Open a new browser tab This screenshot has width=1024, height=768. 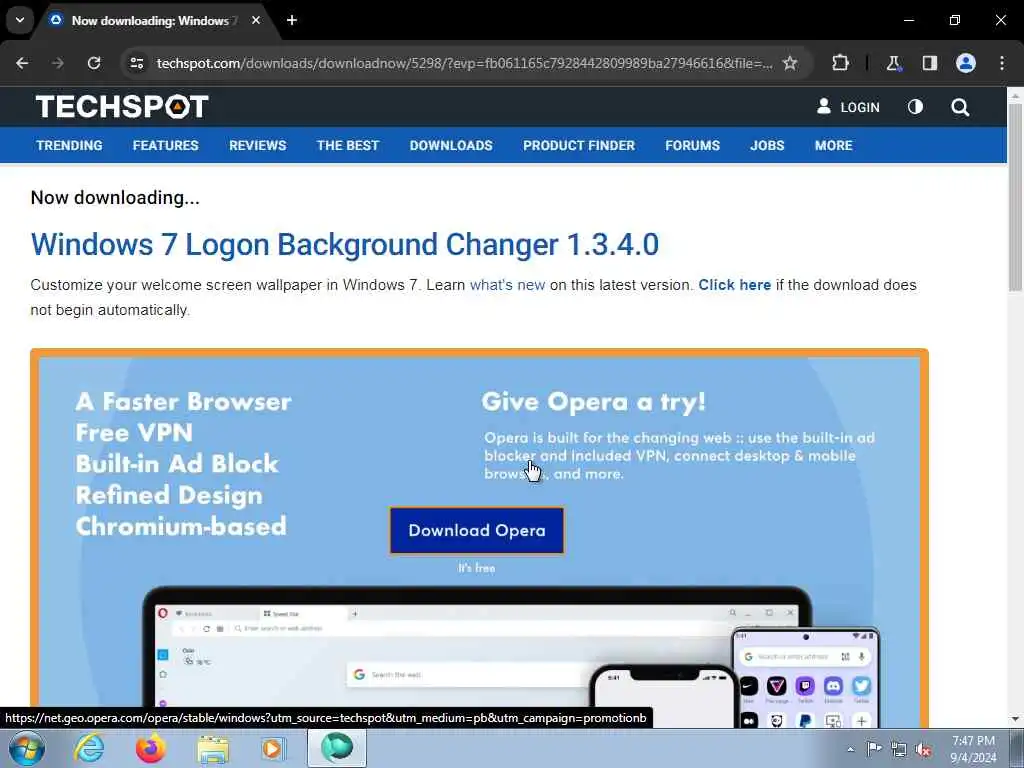(292, 20)
